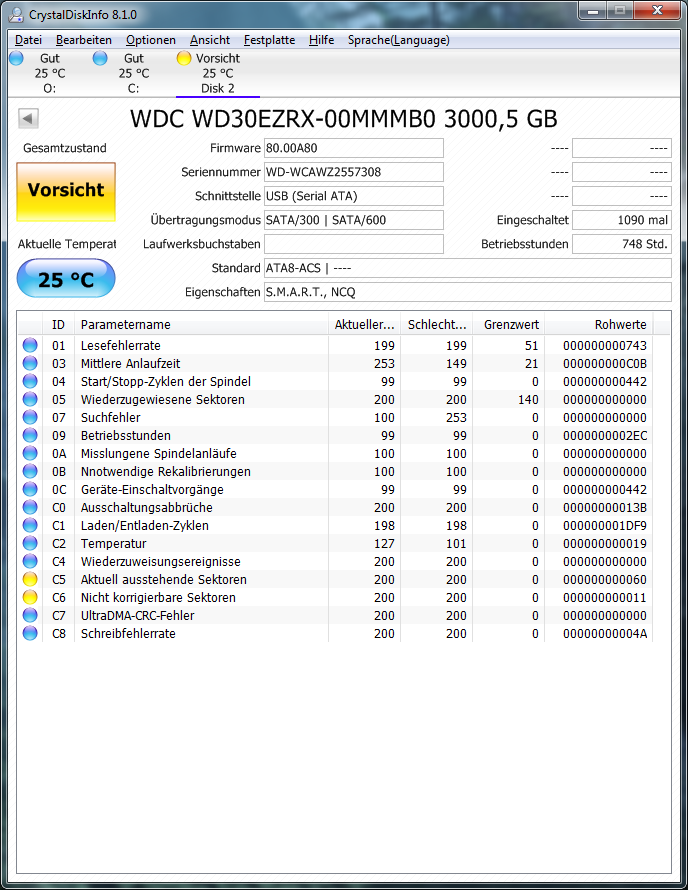Click the Schnittstelle field USB (Serial ATA)
Screen dimensions: 688x890
click(354, 196)
